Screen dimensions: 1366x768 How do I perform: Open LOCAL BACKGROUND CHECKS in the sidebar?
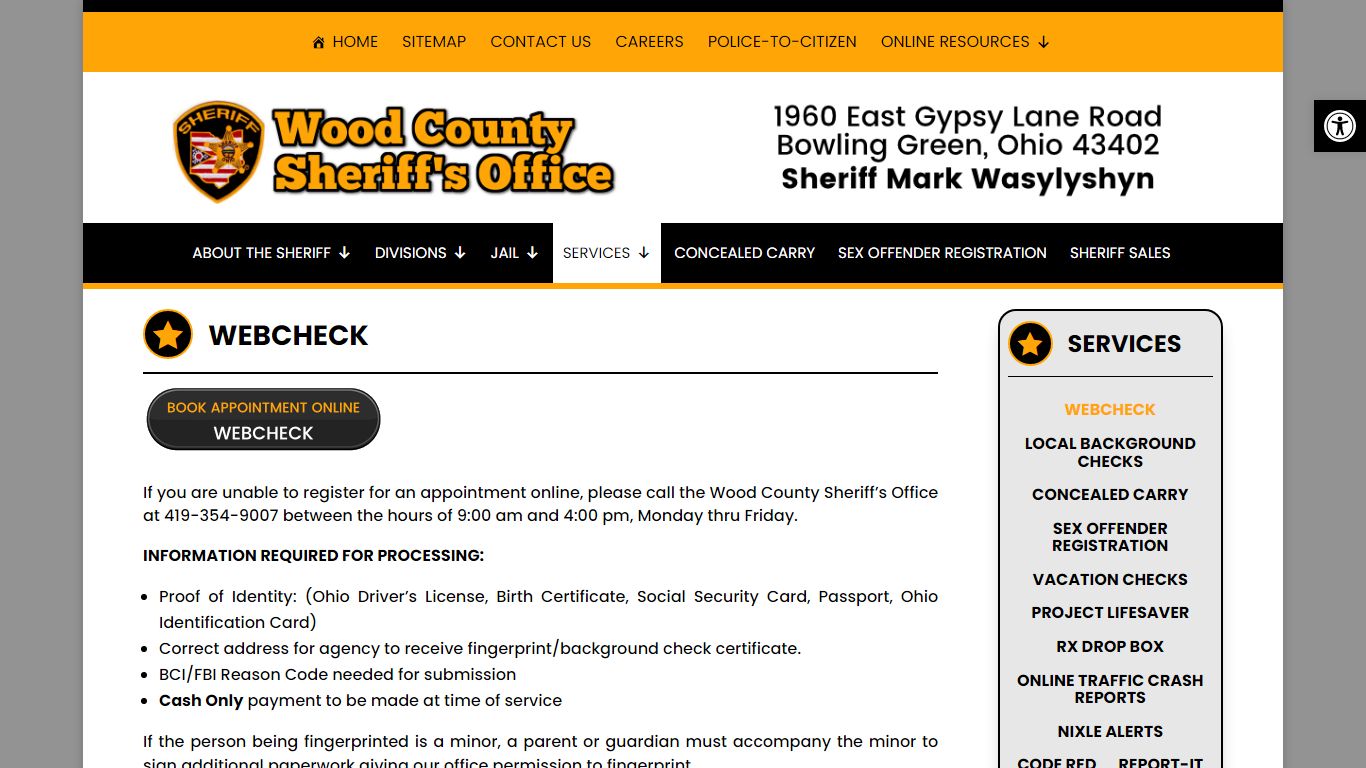[x=1110, y=452]
